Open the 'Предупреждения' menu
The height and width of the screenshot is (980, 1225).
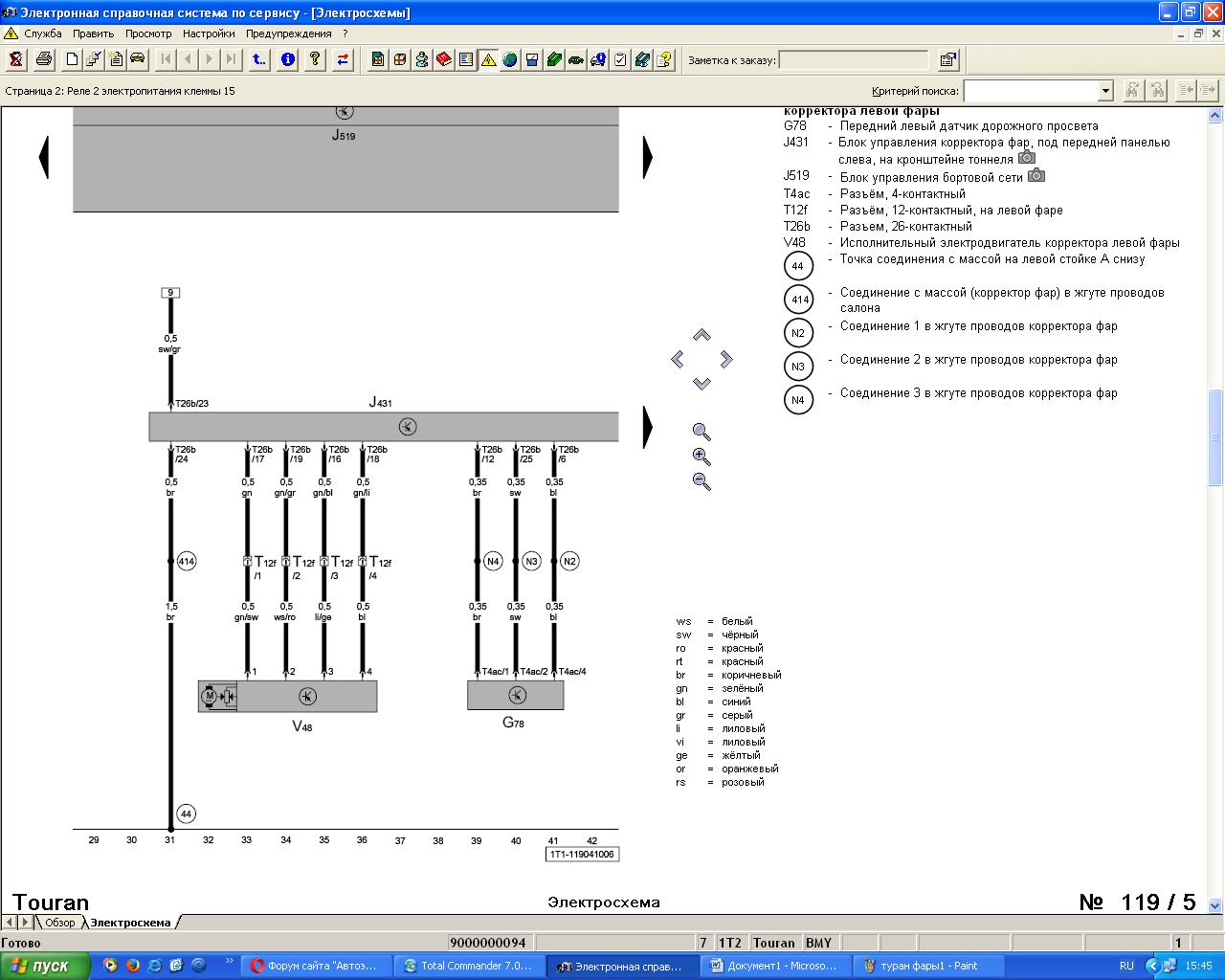point(289,33)
